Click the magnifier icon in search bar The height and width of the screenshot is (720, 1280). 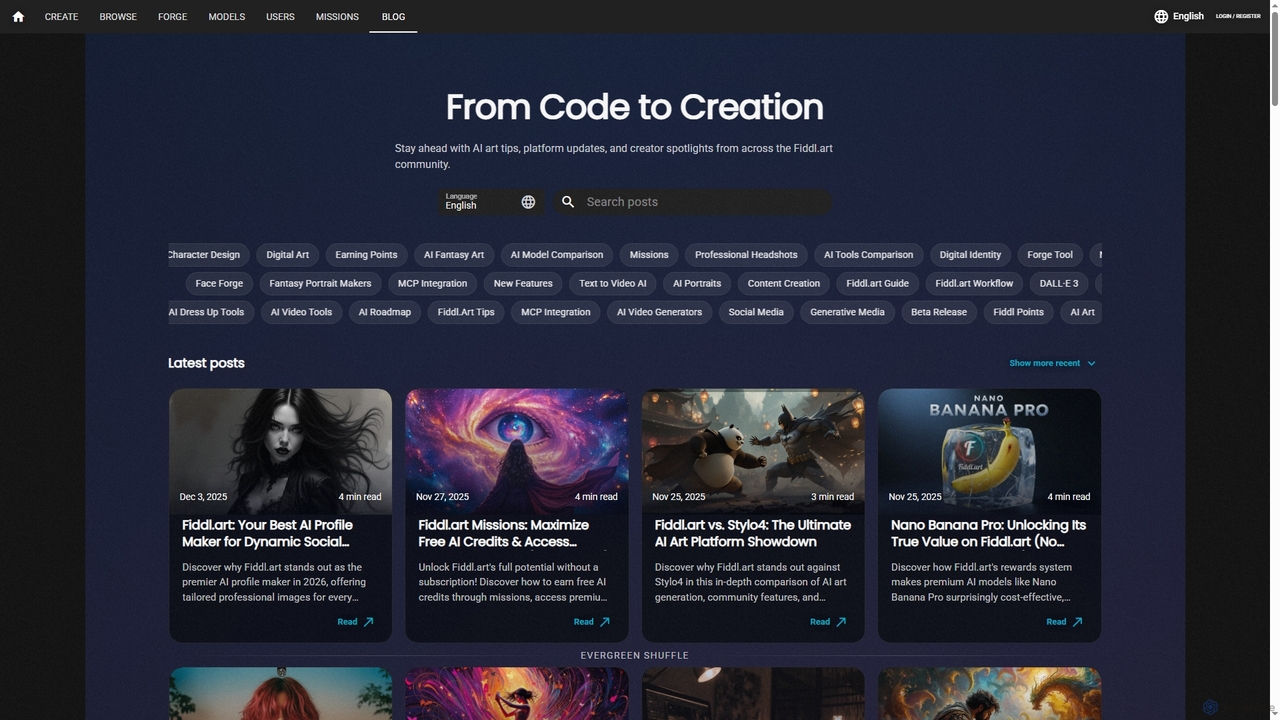[568, 202]
